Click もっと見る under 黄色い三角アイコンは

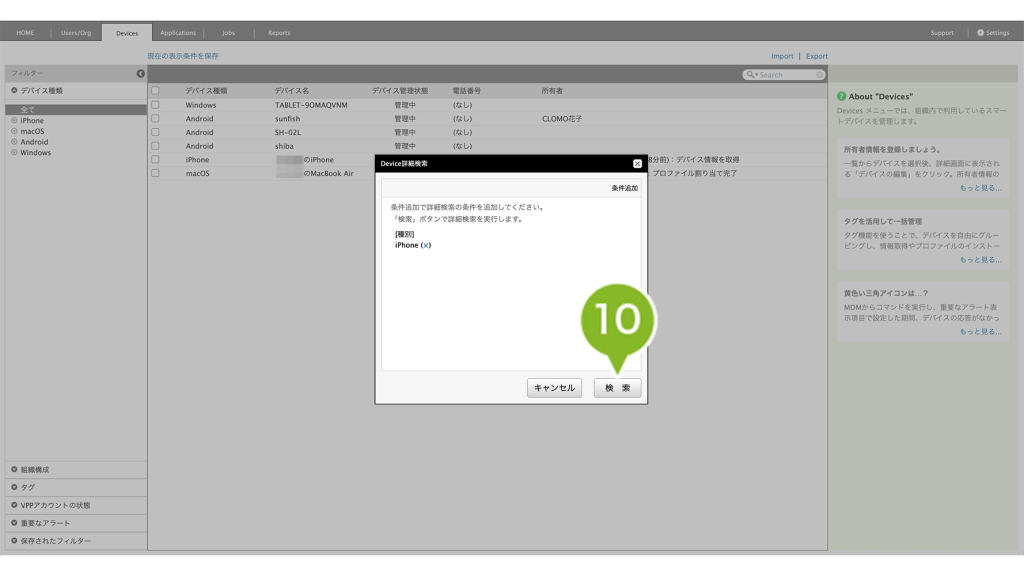pos(980,332)
